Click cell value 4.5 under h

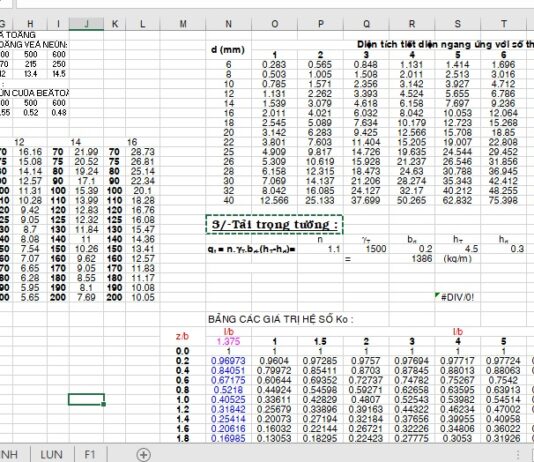tap(472, 249)
